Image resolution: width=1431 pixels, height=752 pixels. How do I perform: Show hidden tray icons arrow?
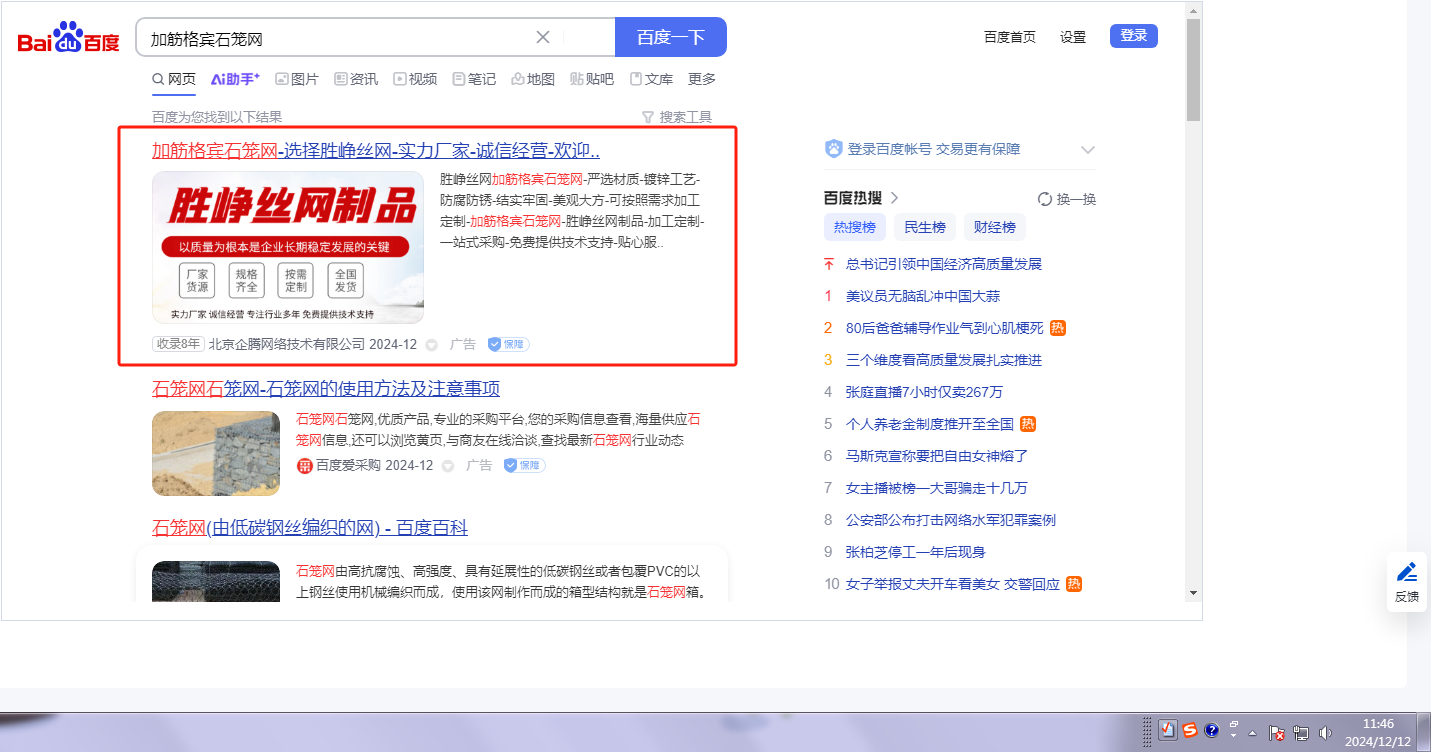pyautogui.click(x=1252, y=732)
